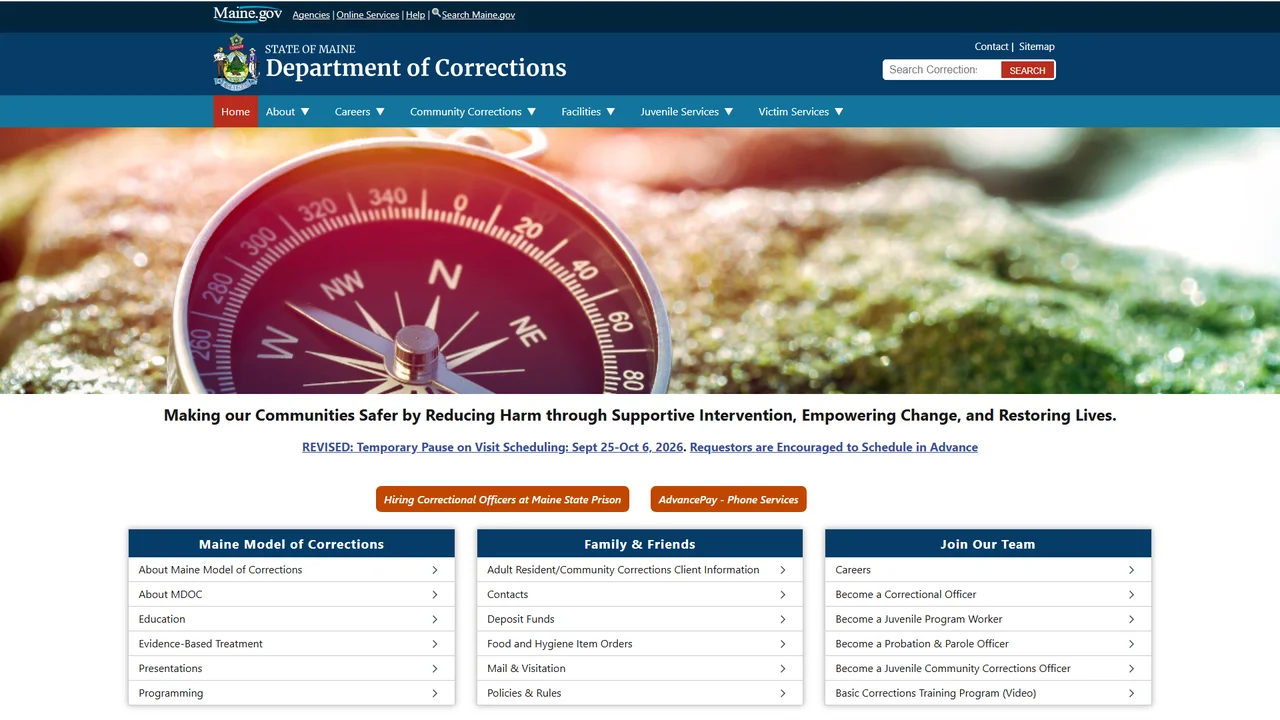Open the Juvenile Services dropdown
The image size is (1280, 720).
pyautogui.click(x=687, y=112)
